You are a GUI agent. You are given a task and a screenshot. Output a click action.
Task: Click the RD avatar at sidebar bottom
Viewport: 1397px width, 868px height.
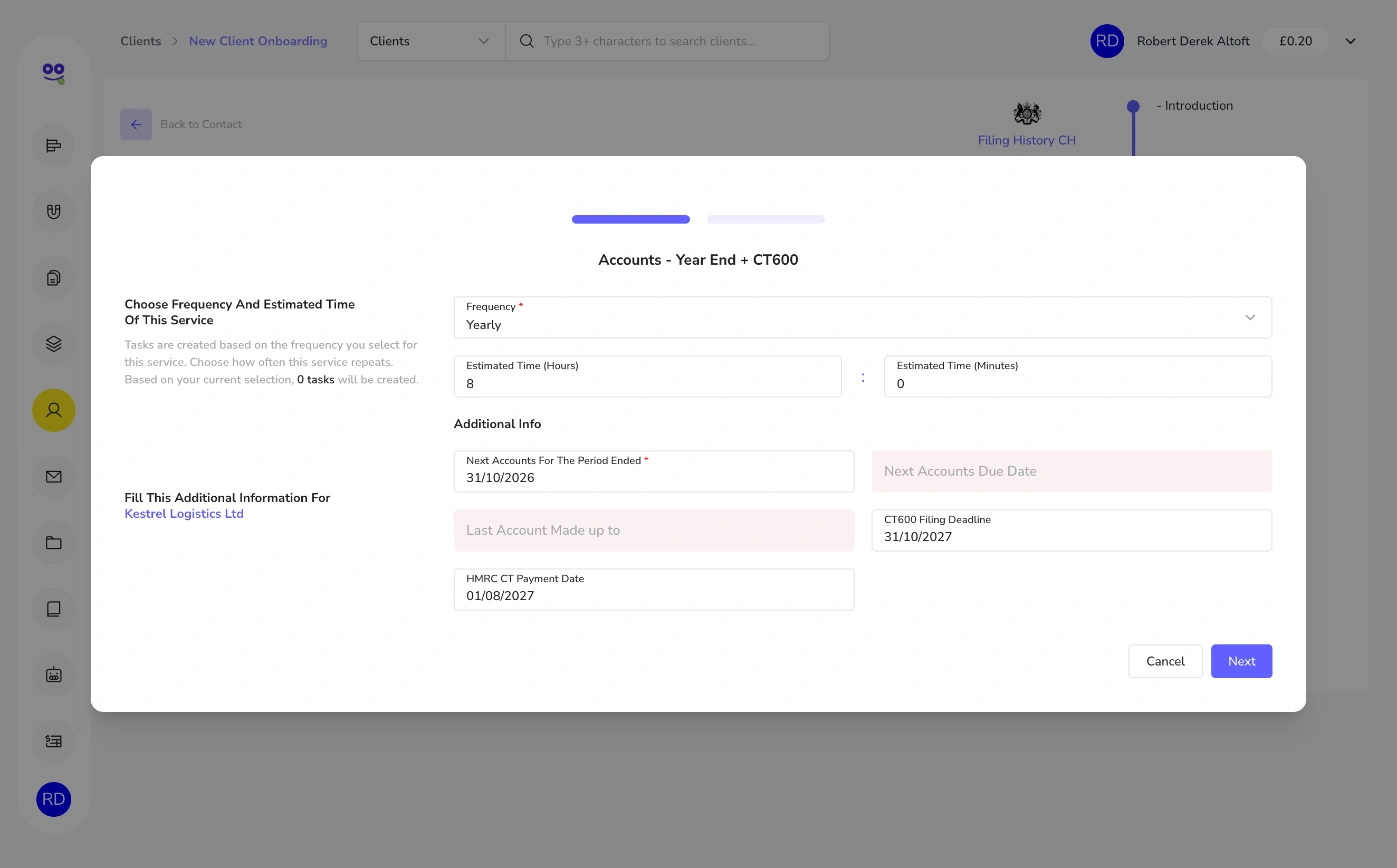point(54,799)
